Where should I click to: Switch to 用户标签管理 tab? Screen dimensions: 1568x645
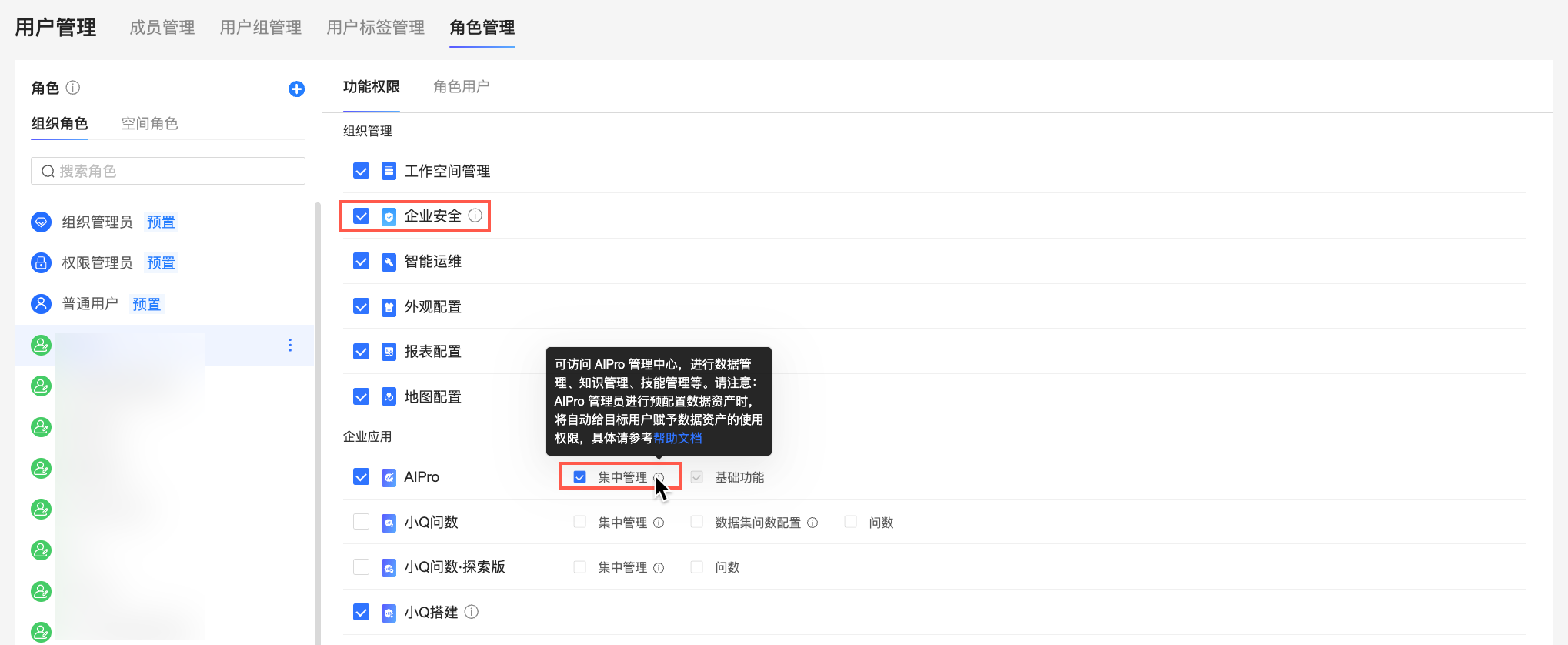(x=375, y=28)
